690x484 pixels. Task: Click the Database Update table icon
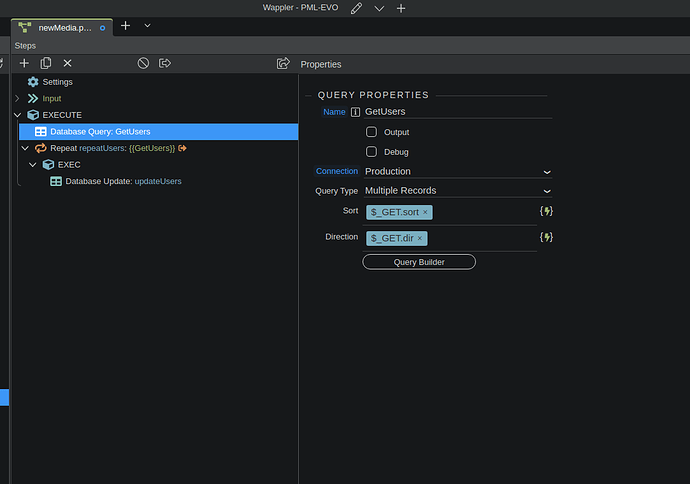coord(56,181)
